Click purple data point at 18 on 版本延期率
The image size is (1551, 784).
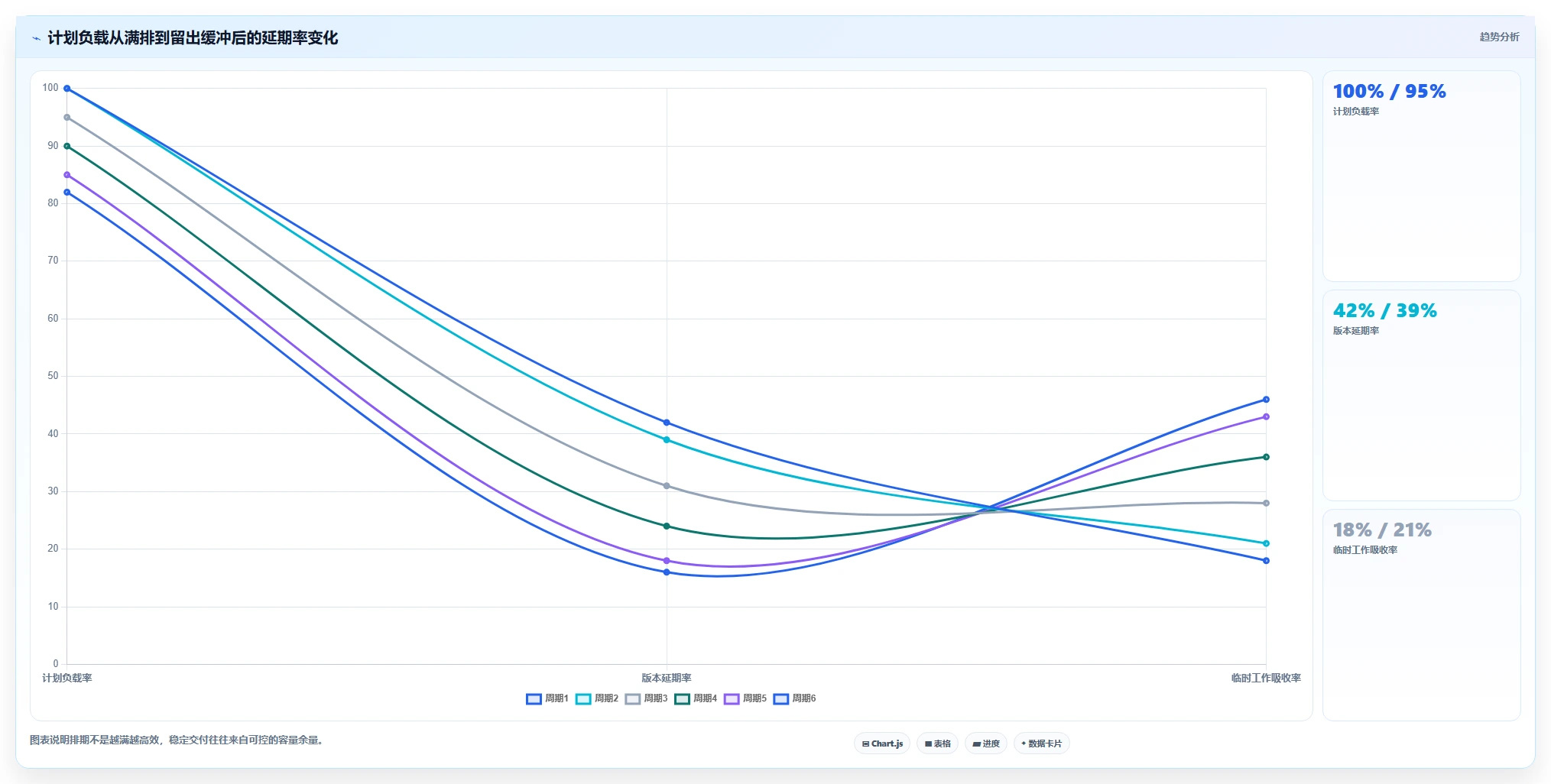667,561
